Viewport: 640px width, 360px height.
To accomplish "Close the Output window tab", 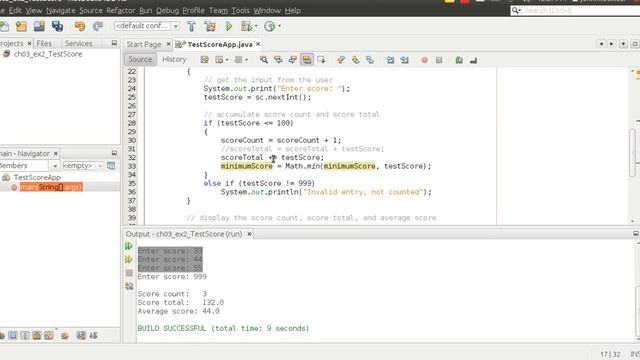I will tap(249, 234).
